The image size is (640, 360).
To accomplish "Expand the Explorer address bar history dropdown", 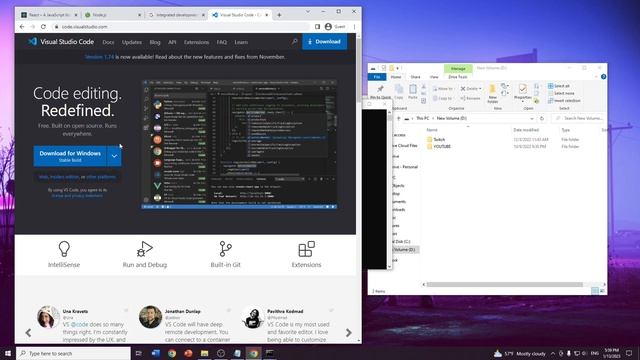I will click(532, 118).
